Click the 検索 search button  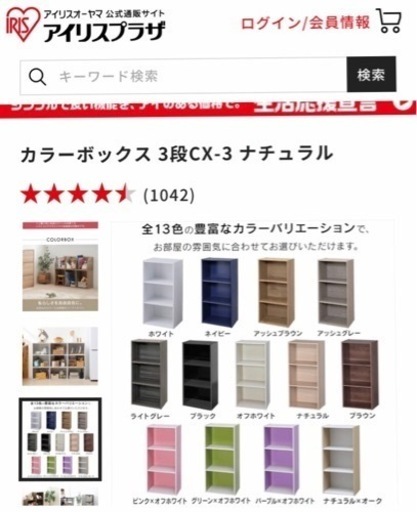click(x=371, y=75)
